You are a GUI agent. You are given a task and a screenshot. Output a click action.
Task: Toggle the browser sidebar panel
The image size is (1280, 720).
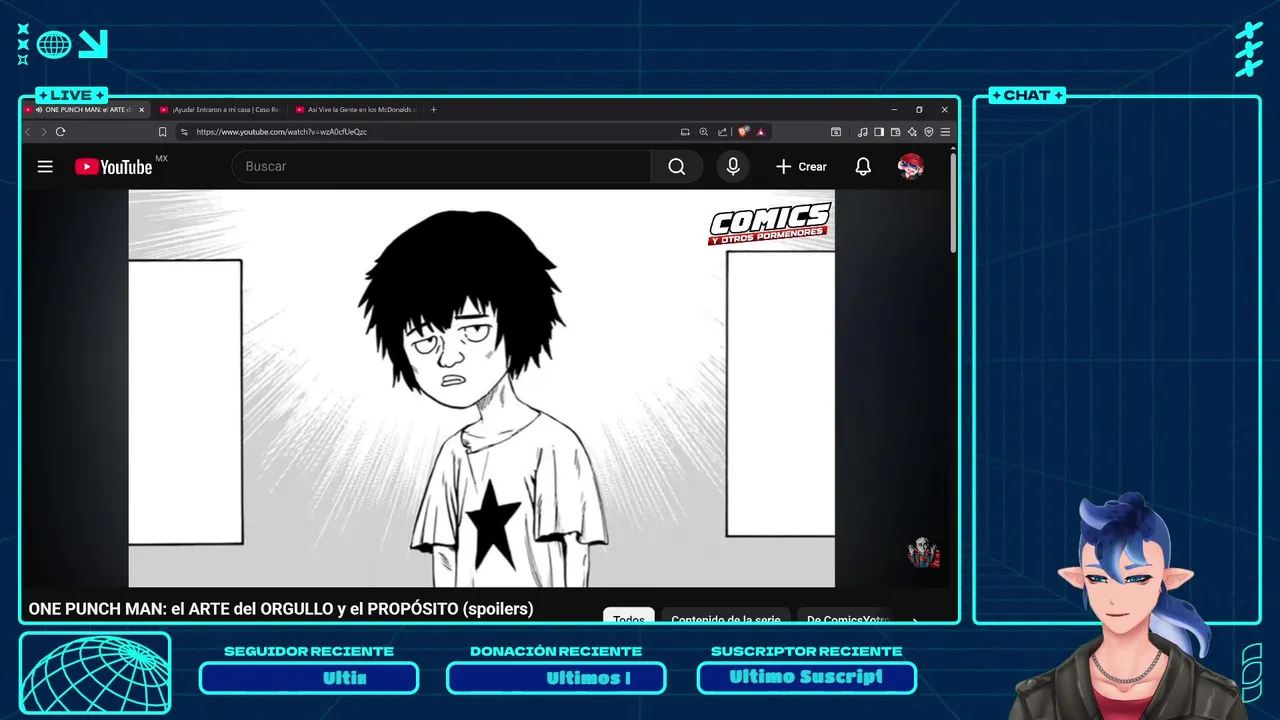tap(879, 132)
